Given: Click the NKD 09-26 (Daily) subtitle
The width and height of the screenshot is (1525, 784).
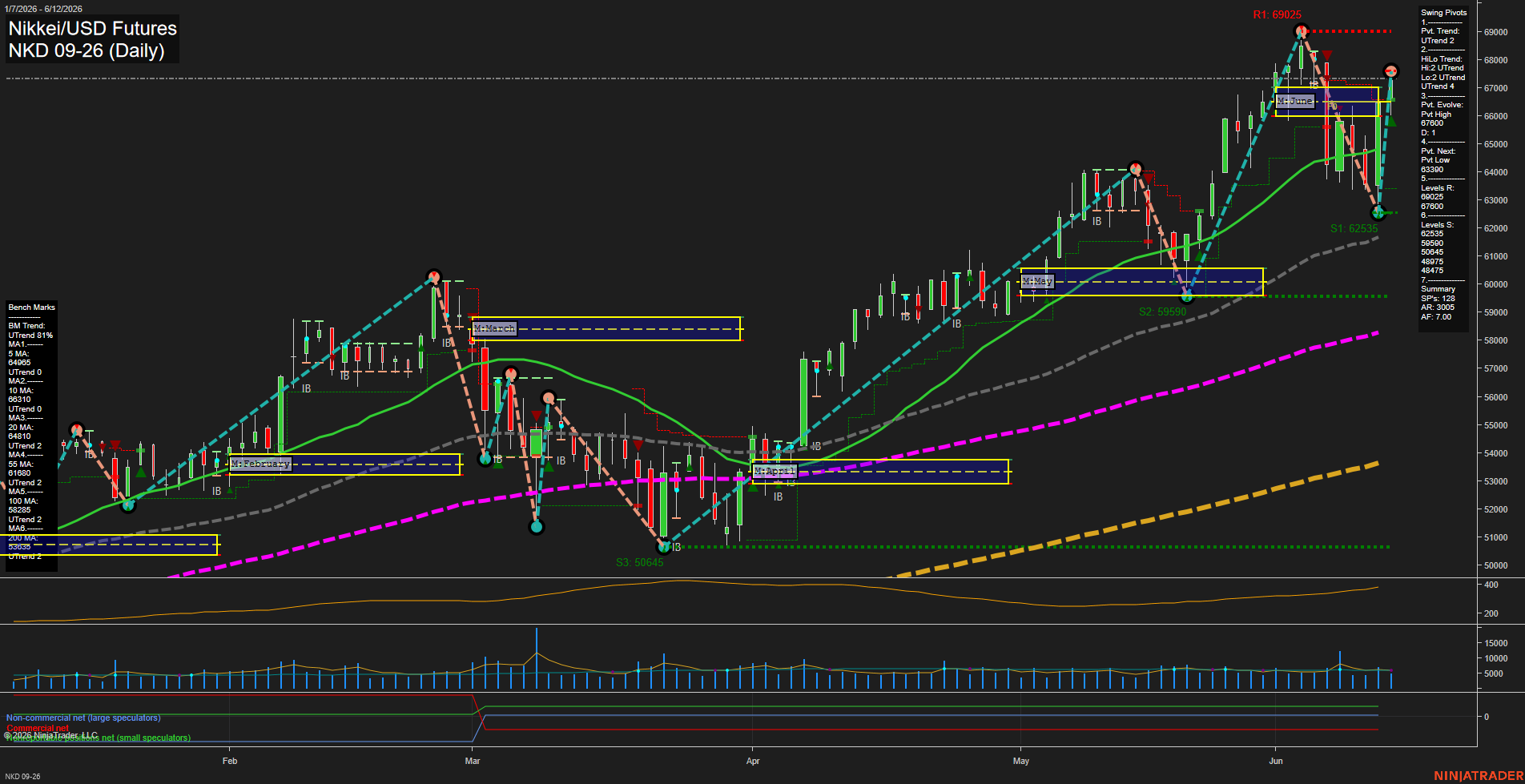Looking at the screenshot, I should click(x=87, y=50).
